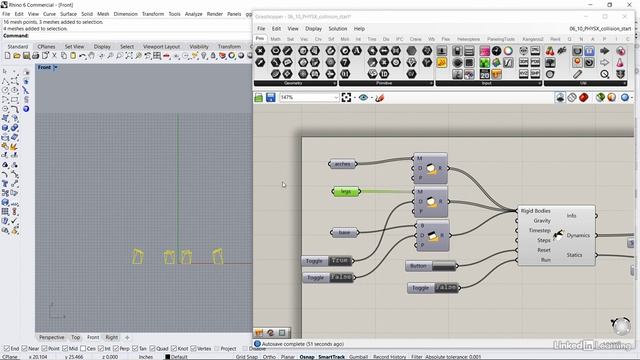Toggle Perp osnap checkbox
Image resolution: width=640 pixels, height=360 pixels.
click(116, 349)
